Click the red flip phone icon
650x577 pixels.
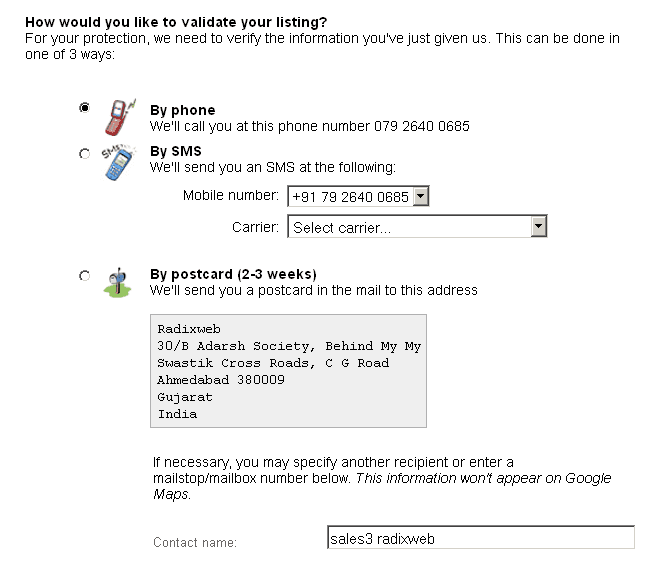(119, 116)
